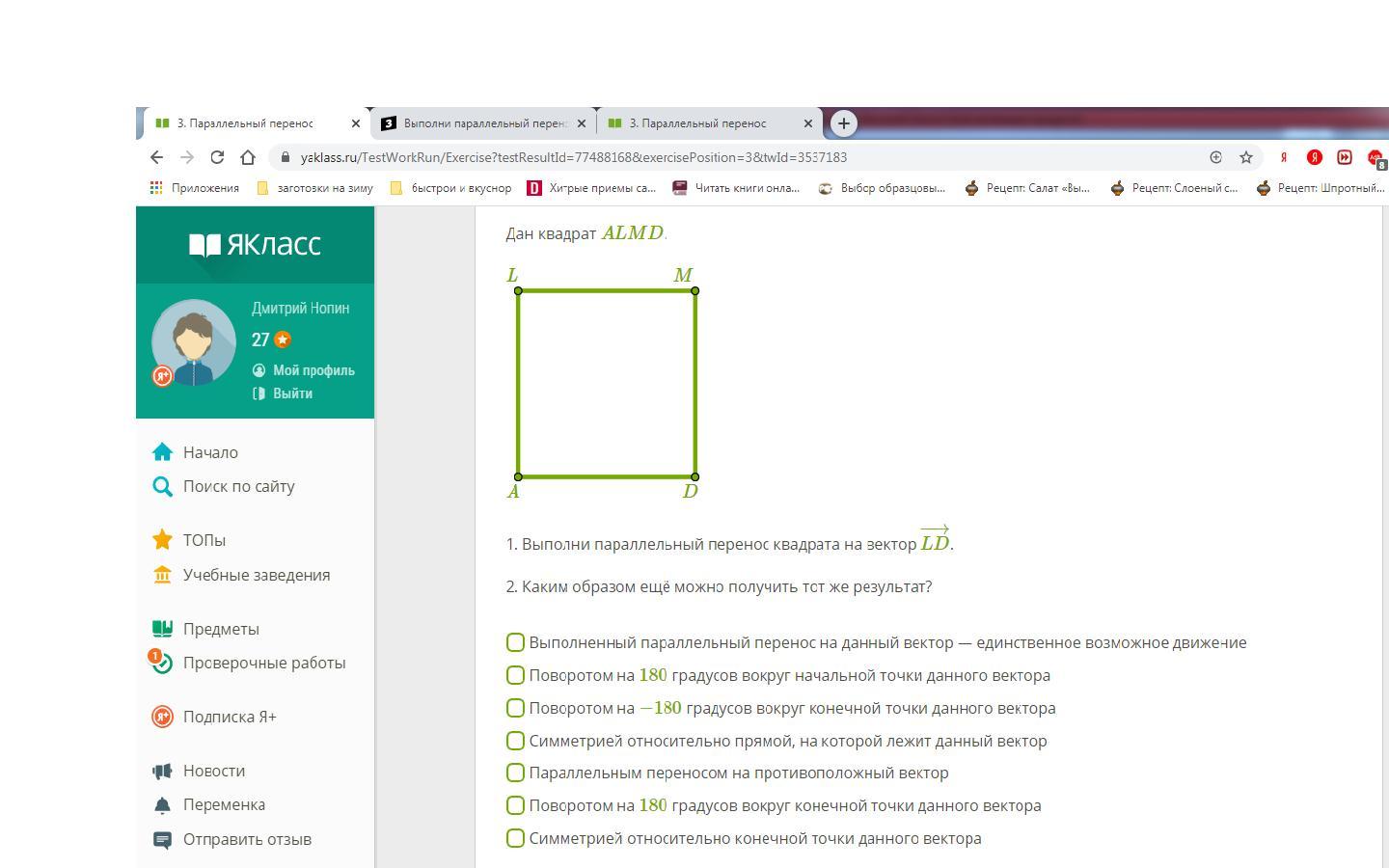Click the browser forward arrow
1389x868 pixels.
click(x=187, y=157)
